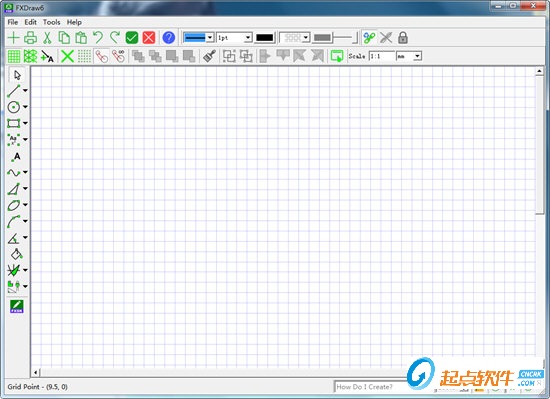
Task: Click the Scale 1:1 input field
Action: pyautogui.click(x=381, y=56)
